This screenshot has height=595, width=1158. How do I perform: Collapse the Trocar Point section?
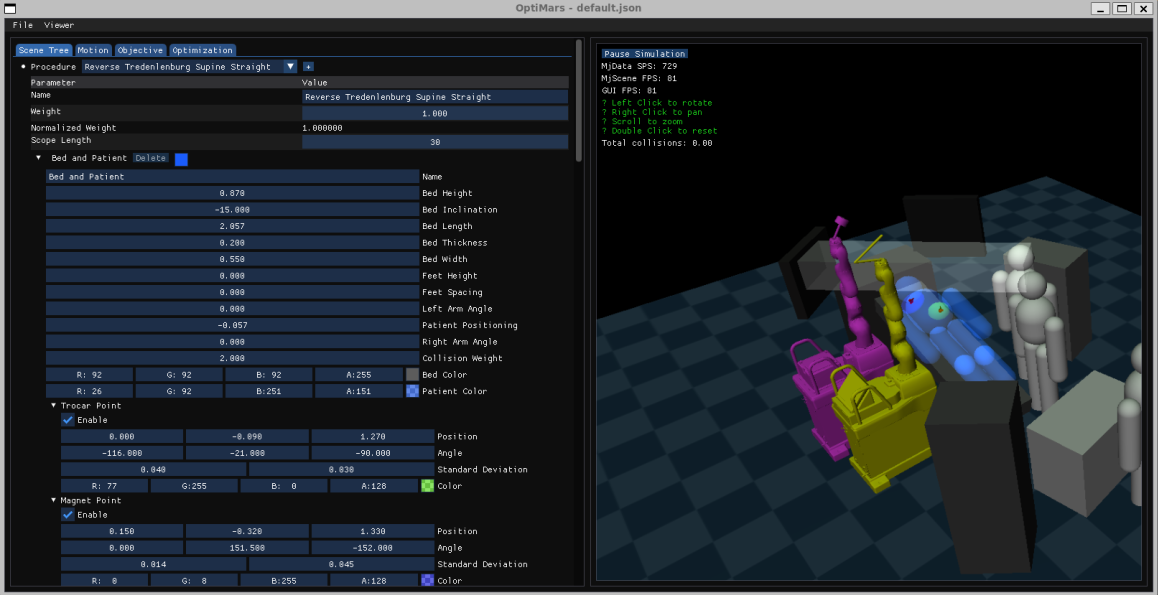coord(54,406)
